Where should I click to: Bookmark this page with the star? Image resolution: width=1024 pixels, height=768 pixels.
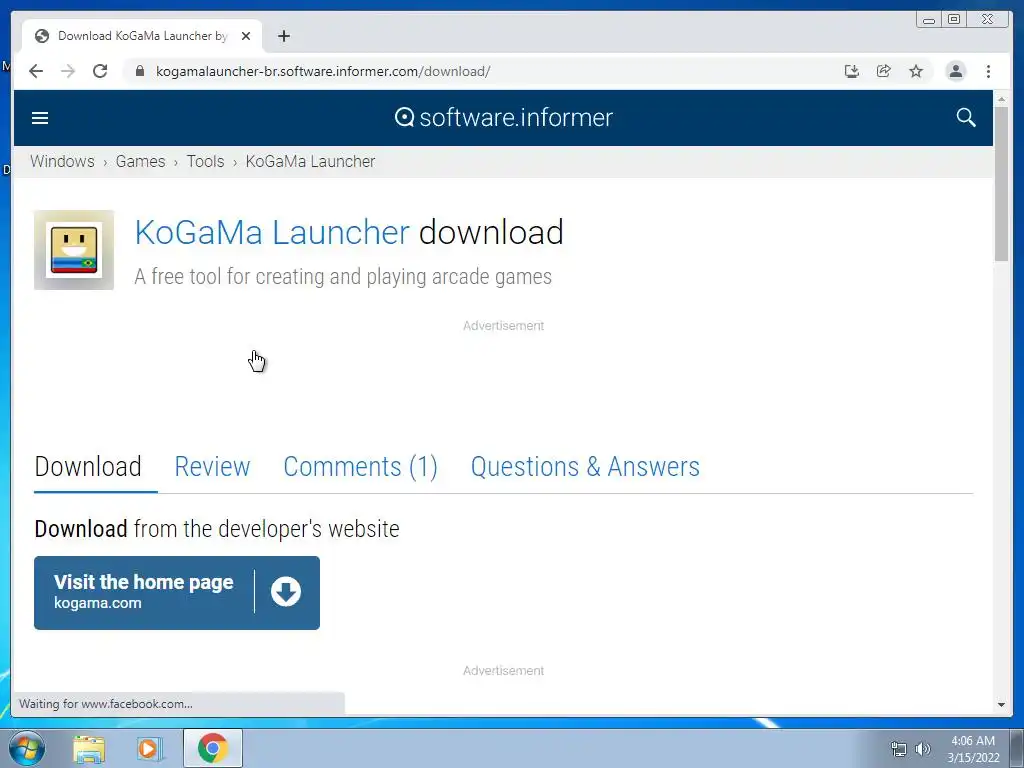[916, 71]
